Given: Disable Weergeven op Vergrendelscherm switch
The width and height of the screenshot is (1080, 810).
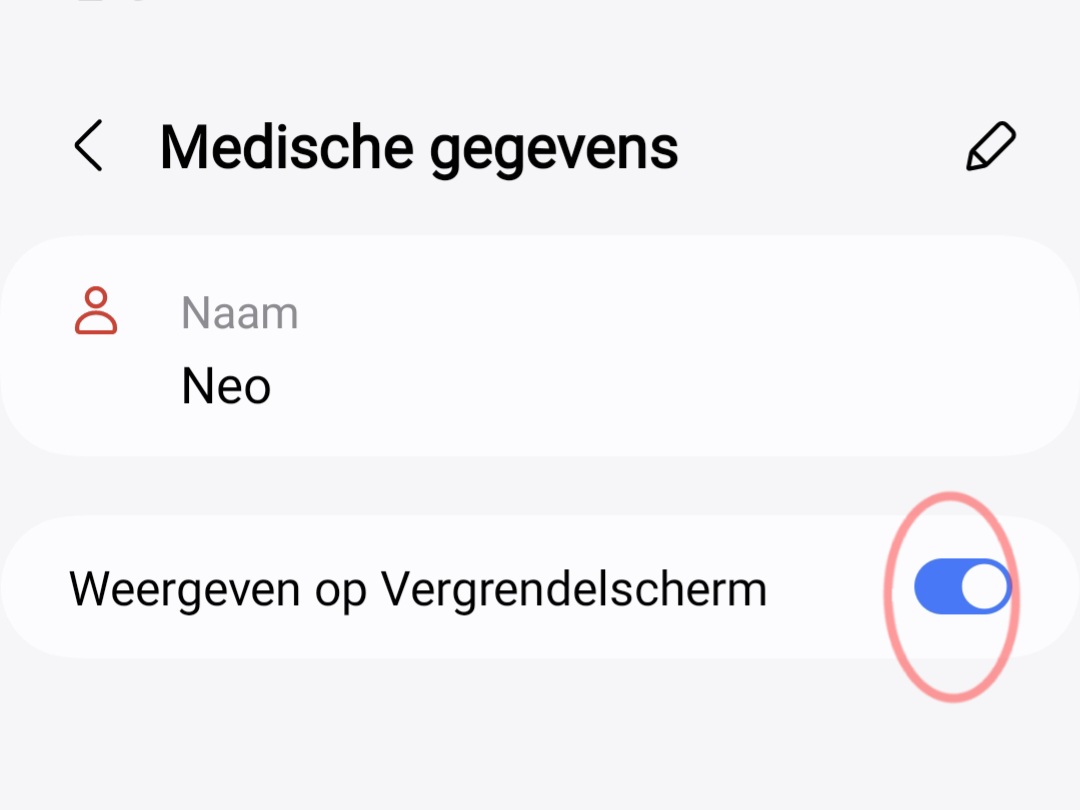Looking at the screenshot, I should pos(961,586).
